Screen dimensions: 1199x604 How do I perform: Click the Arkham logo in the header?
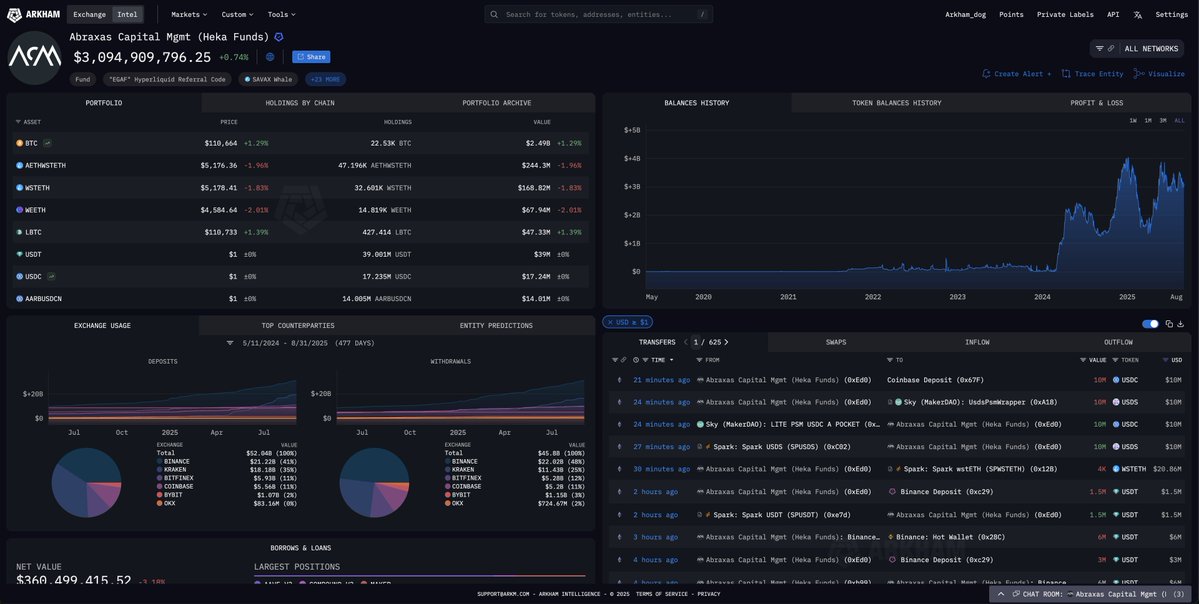point(34,15)
